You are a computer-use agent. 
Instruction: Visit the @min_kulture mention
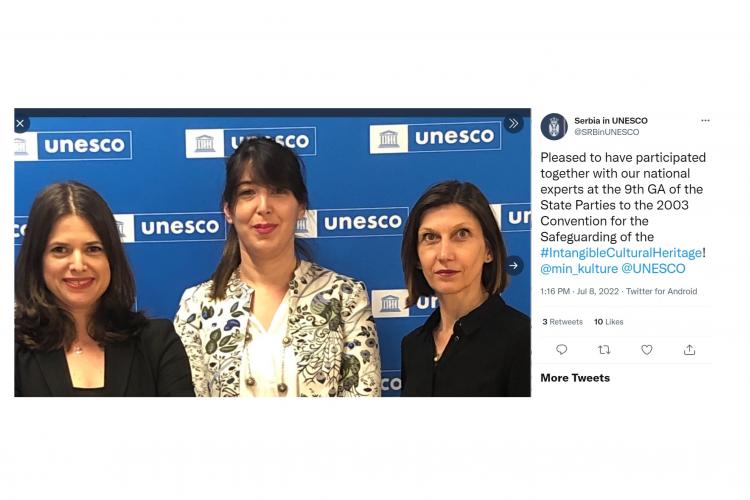[x=579, y=269]
